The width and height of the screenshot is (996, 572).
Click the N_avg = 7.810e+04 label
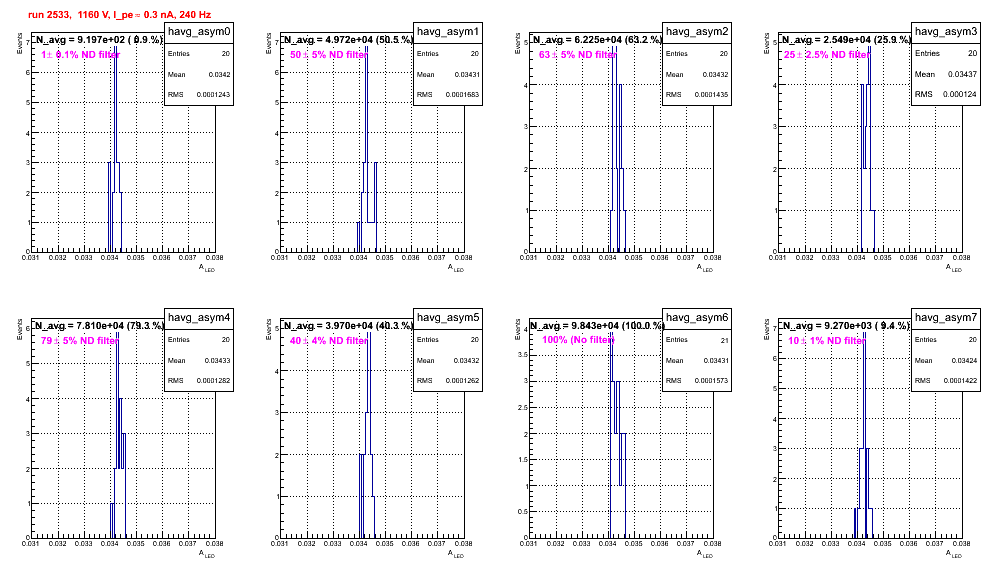pyautogui.click(x=99, y=326)
